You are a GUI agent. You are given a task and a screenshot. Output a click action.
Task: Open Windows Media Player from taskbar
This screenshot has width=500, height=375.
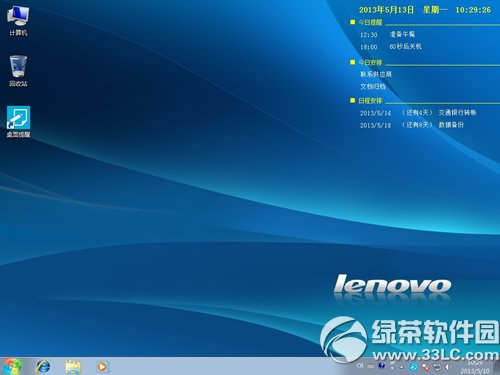(102, 367)
